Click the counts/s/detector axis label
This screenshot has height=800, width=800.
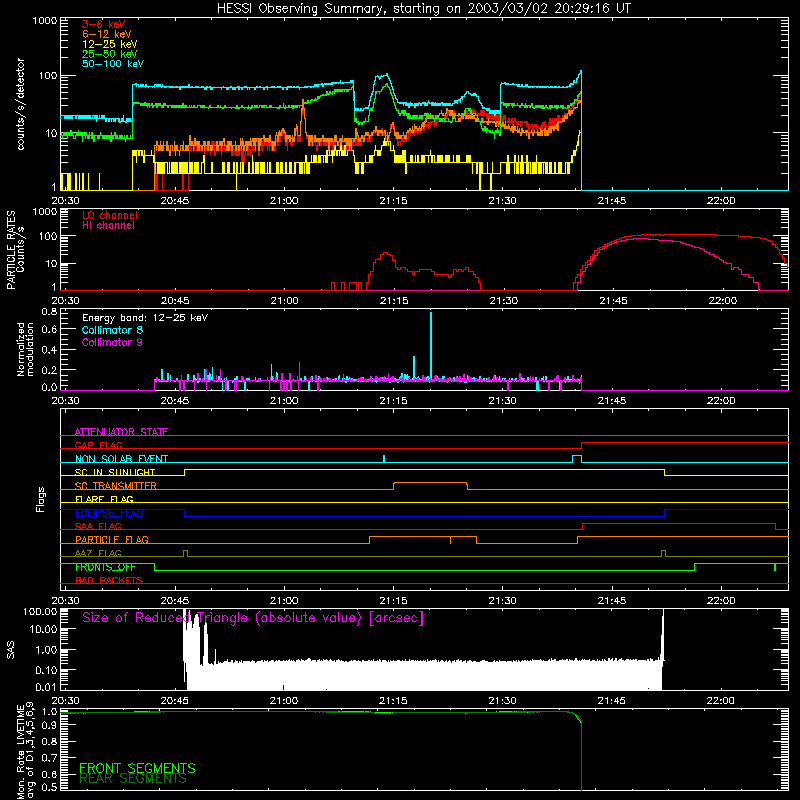click(x=21, y=104)
